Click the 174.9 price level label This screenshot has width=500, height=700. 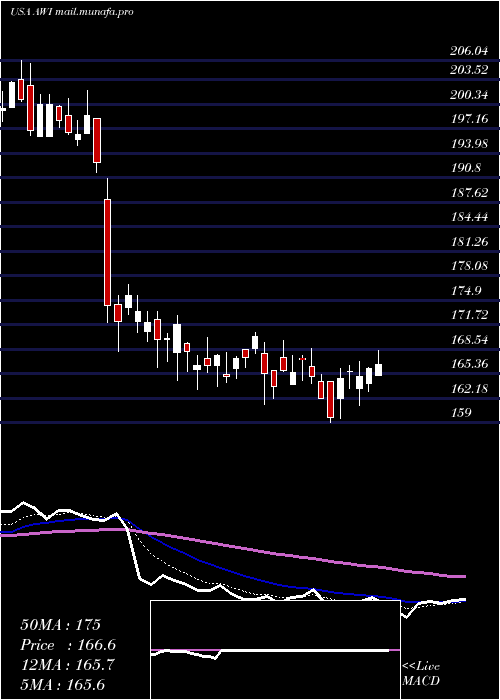click(466, 291)
